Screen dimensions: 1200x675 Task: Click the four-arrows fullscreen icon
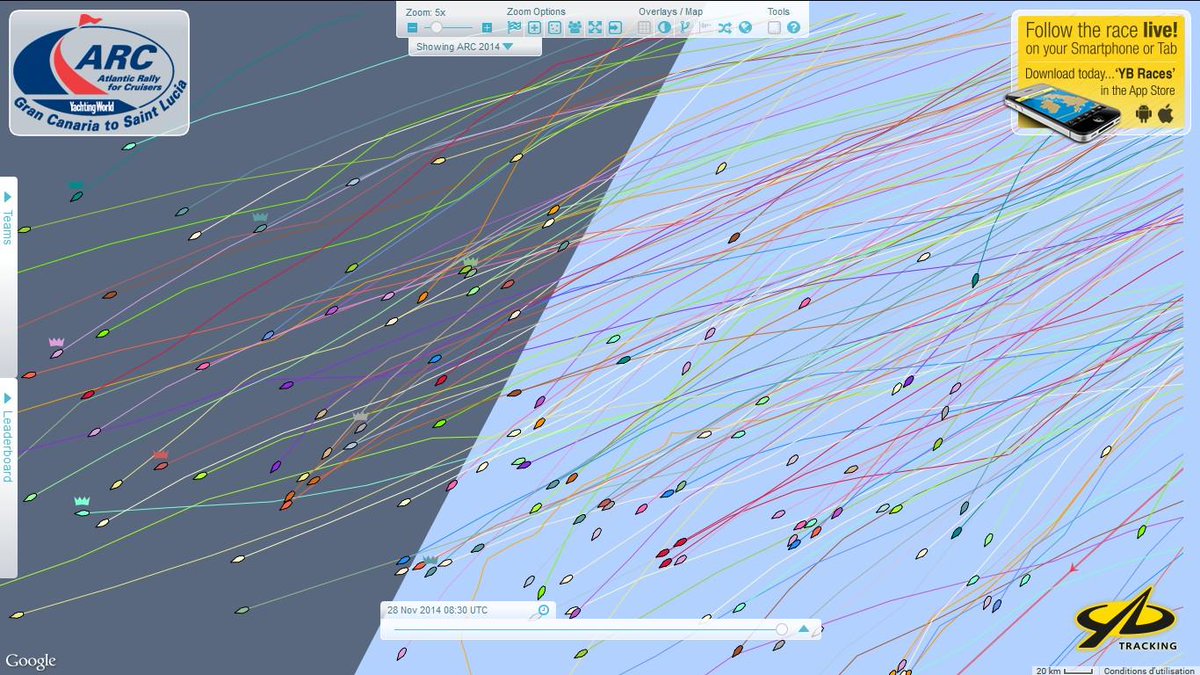tap(594, 28)
